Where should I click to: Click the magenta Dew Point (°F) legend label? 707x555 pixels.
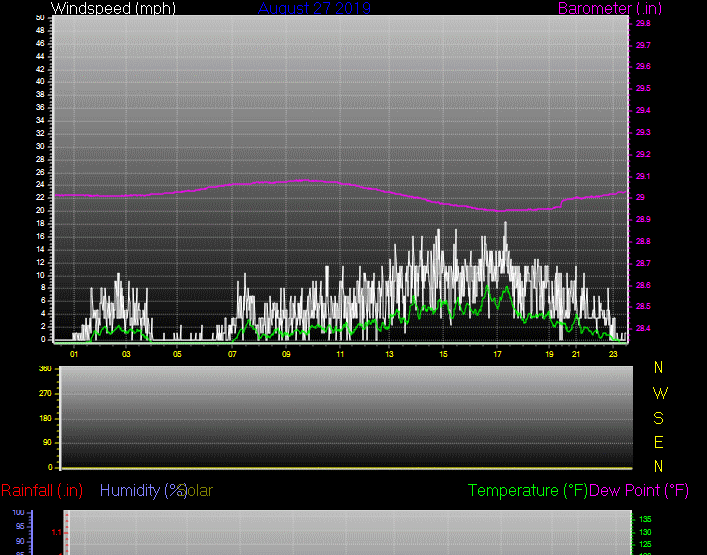(639, 491)
